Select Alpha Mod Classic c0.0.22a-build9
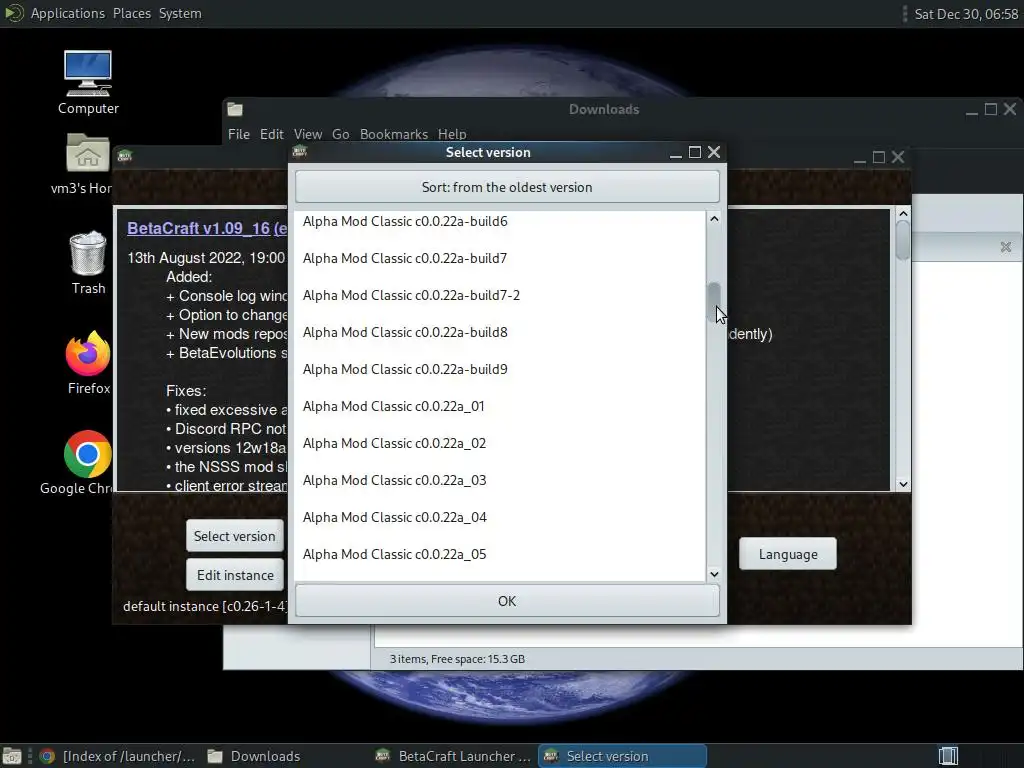Viewport: 1024px width, 768px height. 500,369
